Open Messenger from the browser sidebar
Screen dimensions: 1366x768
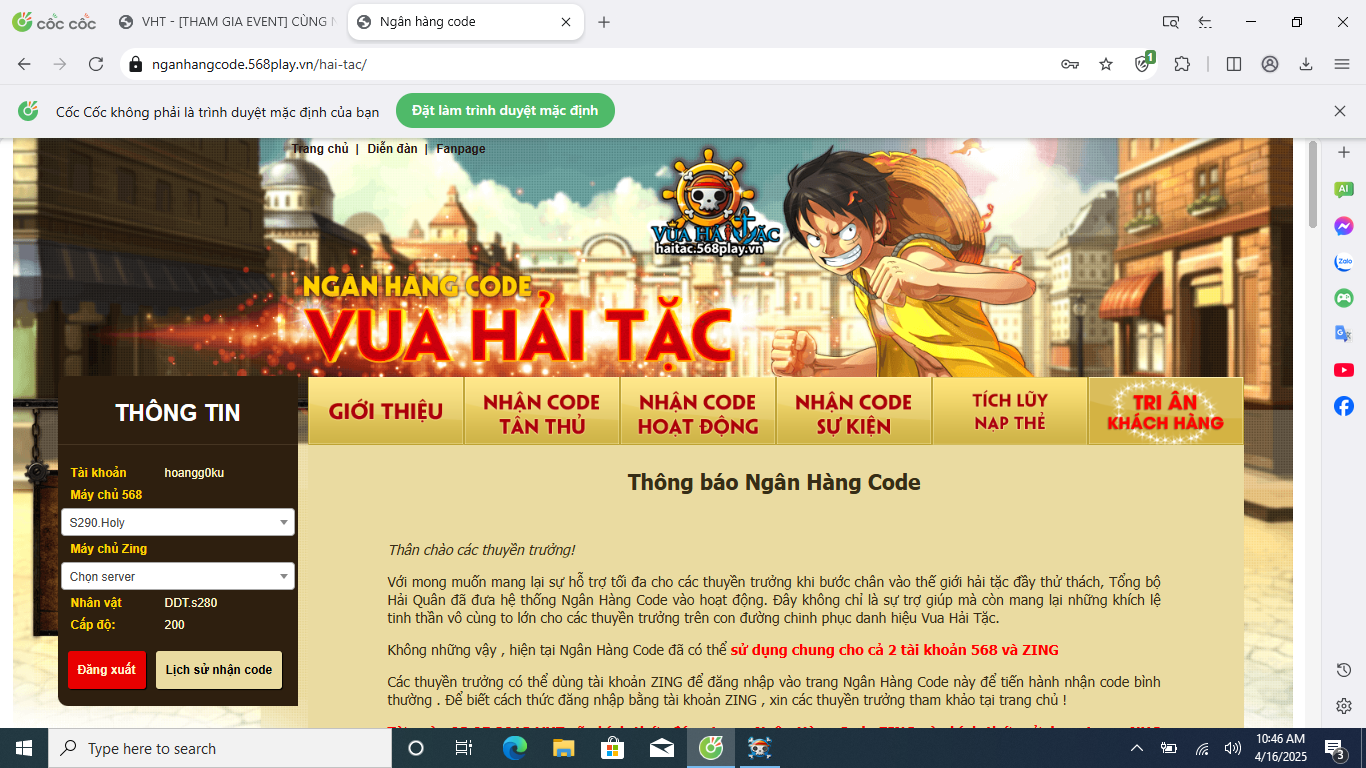[x=1344, y=226]
